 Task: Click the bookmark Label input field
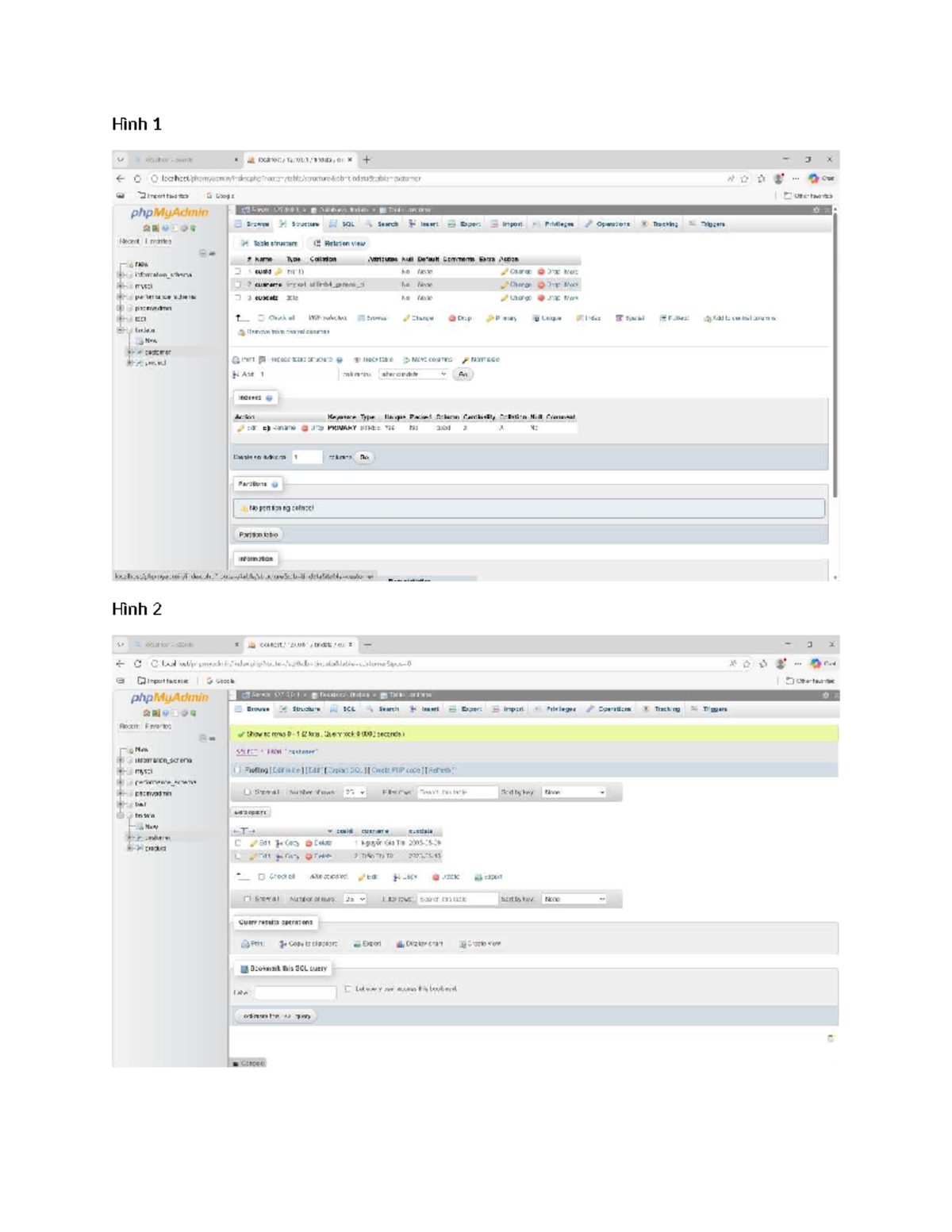(x=295, y=992)
